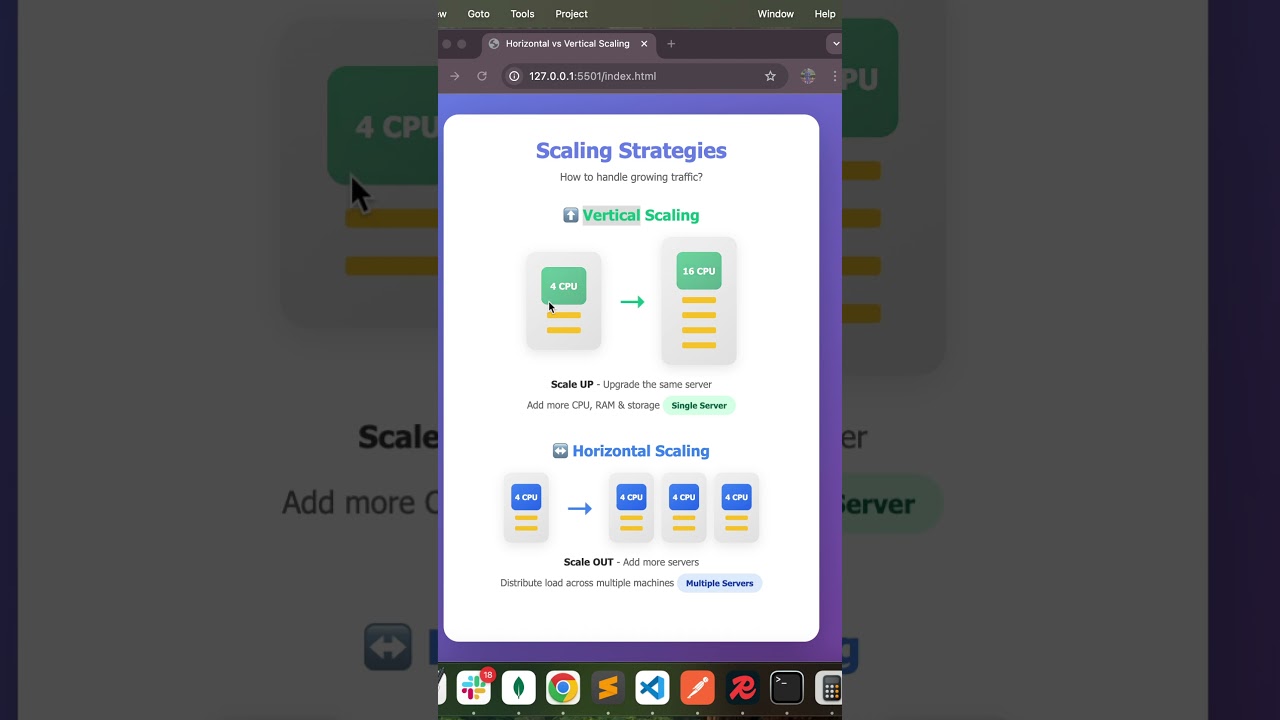Screen dimensions: 1280x720
Task: Reload the page in the browser
Action: pyautogui.click(x=482, y=76)
